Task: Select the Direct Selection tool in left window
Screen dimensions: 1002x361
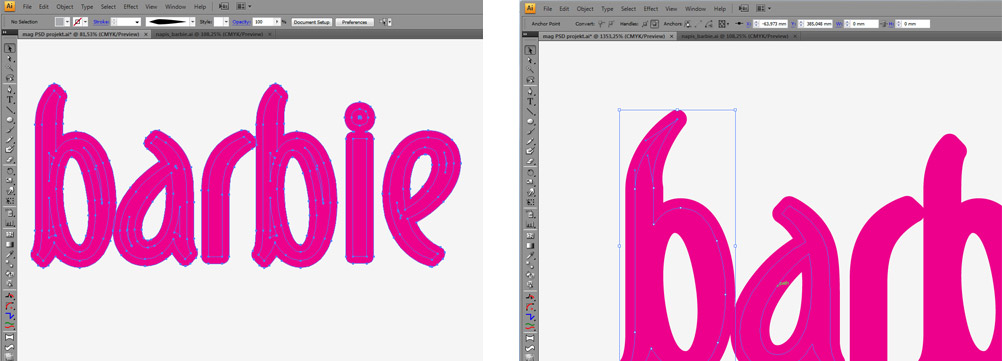Action: click(x=9, y=59)
